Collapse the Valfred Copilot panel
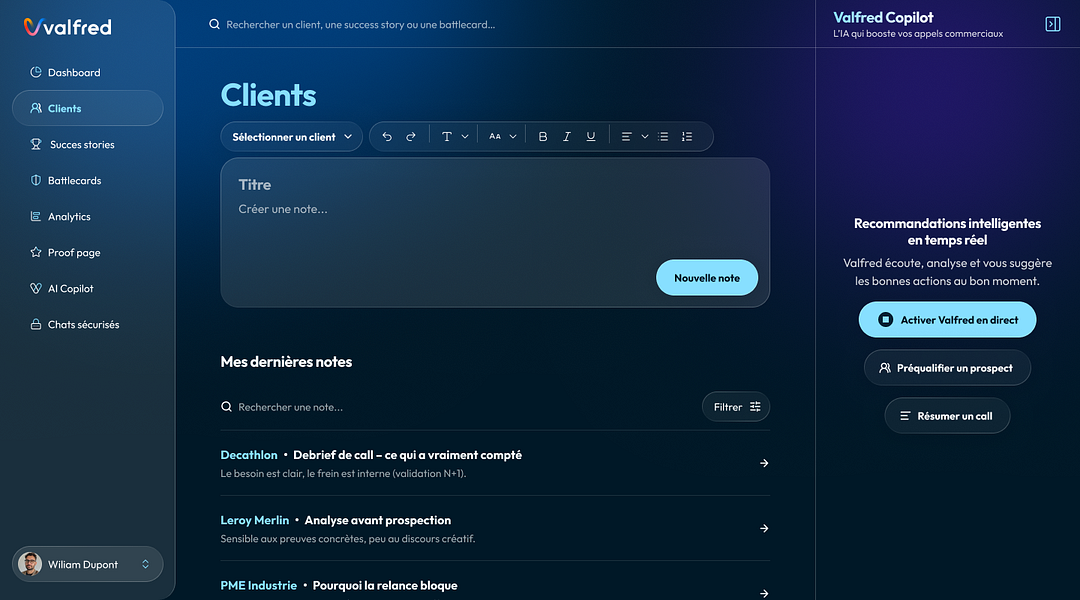1080x600 pixels. coord(1052,24)
